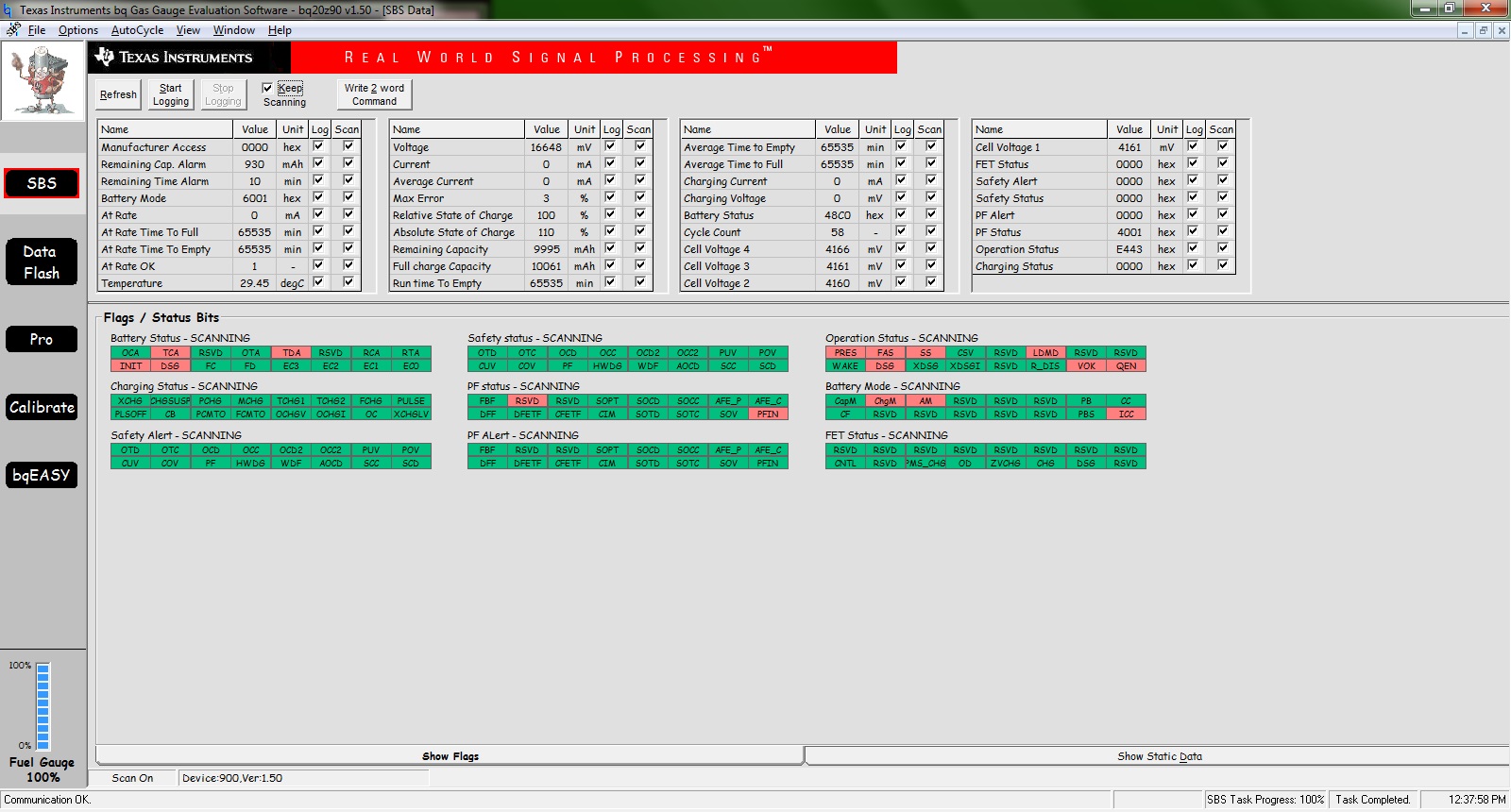Click the PFIN flag in PF status
1511x812 pixels.
(768, 414)
